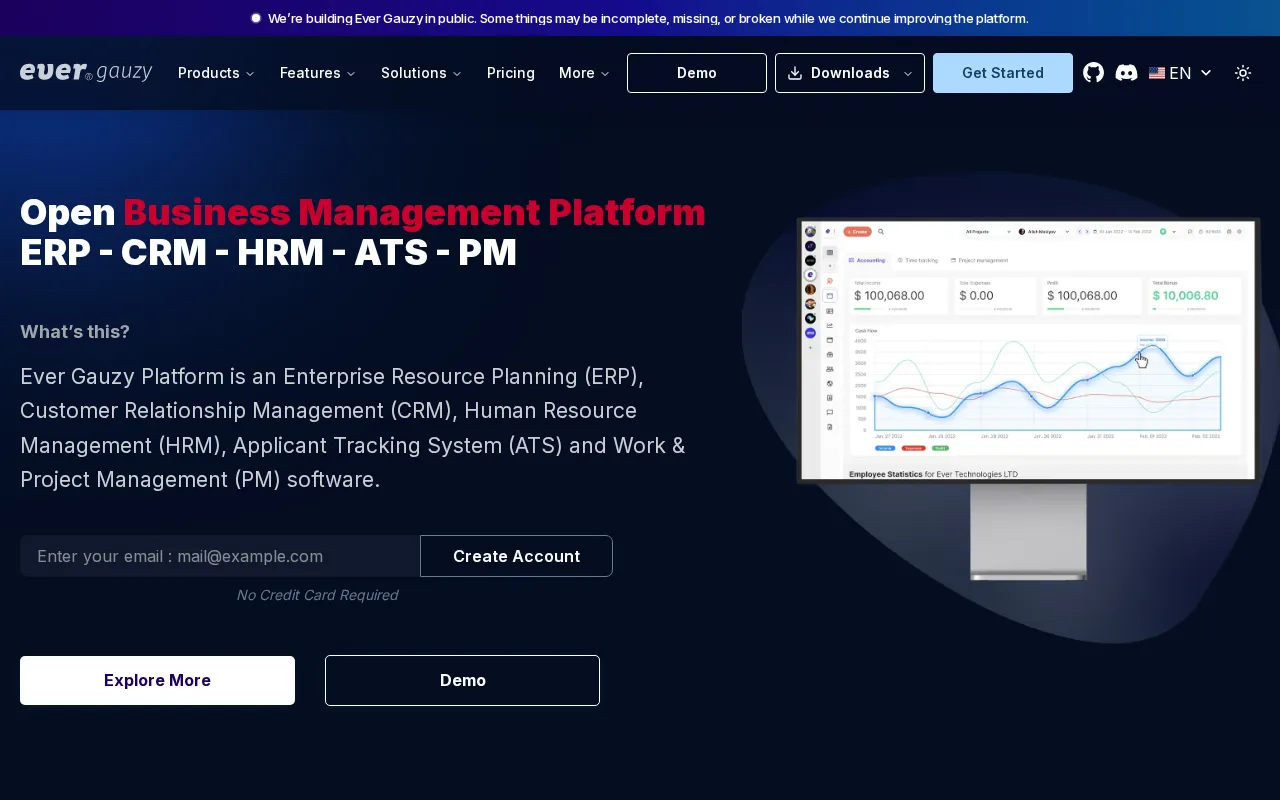
Task: Expand the Products menu
Action: (216, 73)
